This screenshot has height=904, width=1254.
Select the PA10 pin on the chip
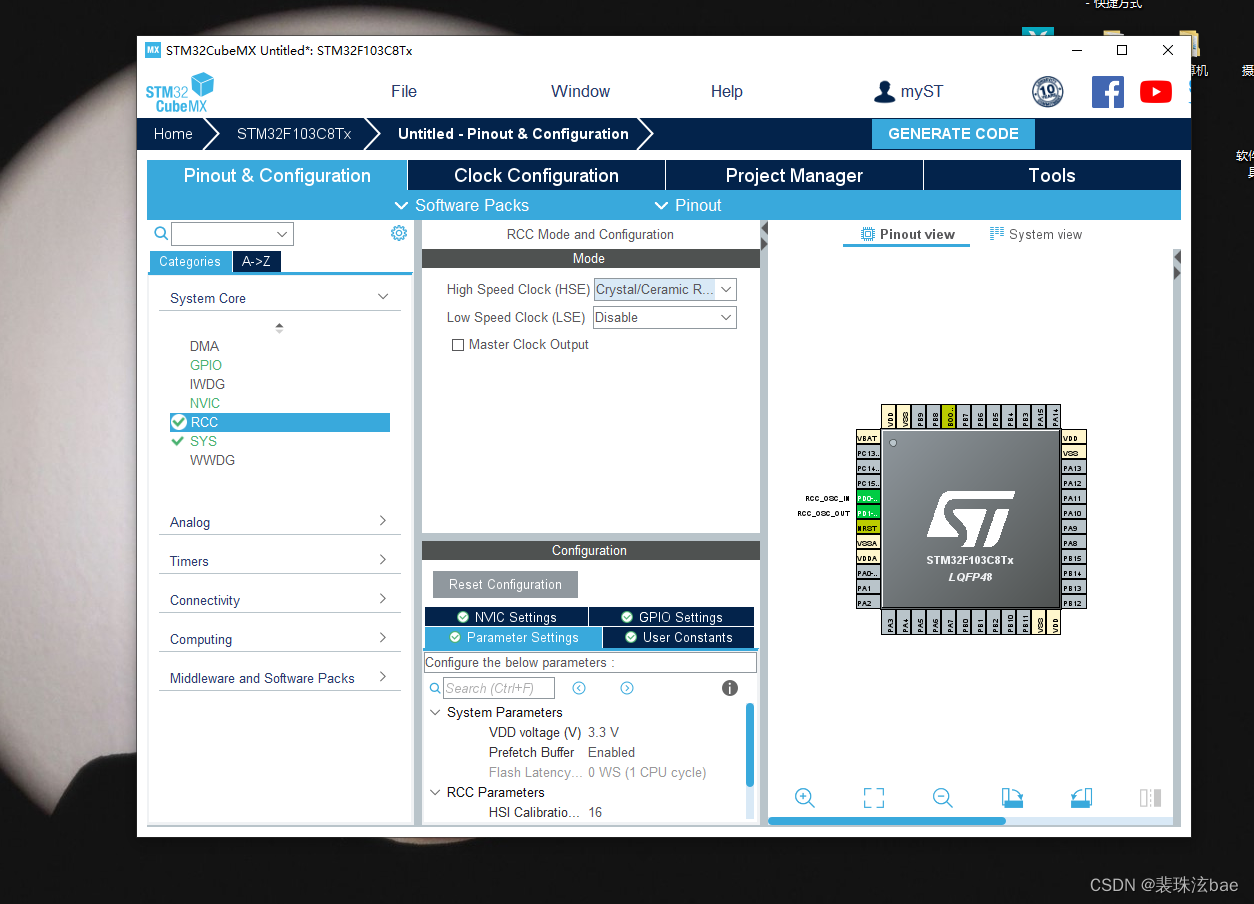[1073, 513]
